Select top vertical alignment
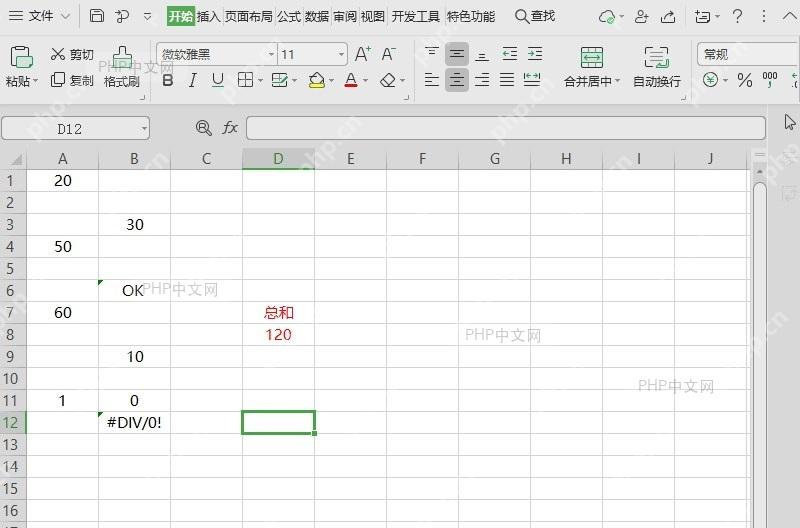The width and height of the screenshot is (800, 528). [x=432, y=53]
